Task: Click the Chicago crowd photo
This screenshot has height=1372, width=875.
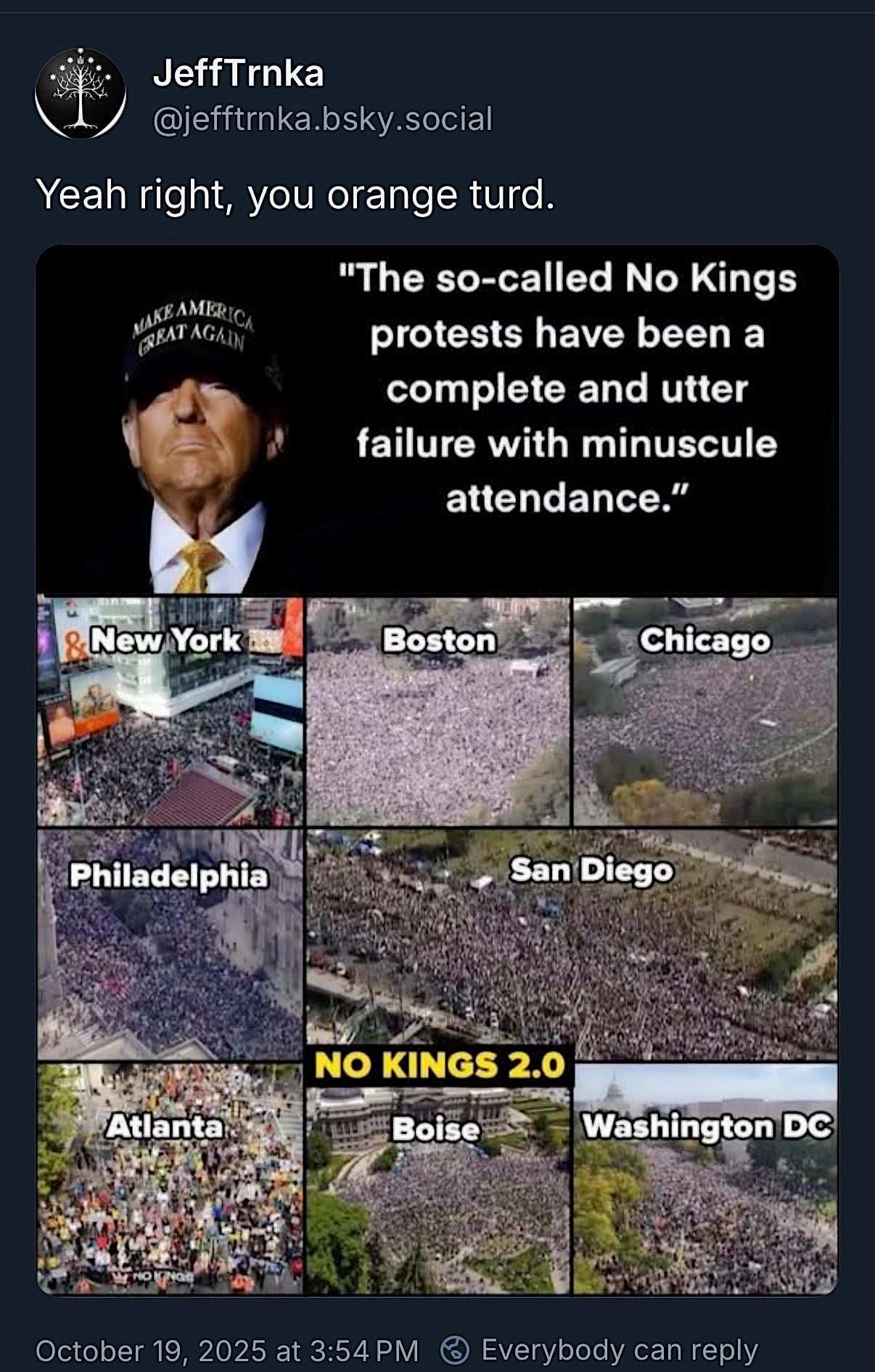Action: click(705, 711)
